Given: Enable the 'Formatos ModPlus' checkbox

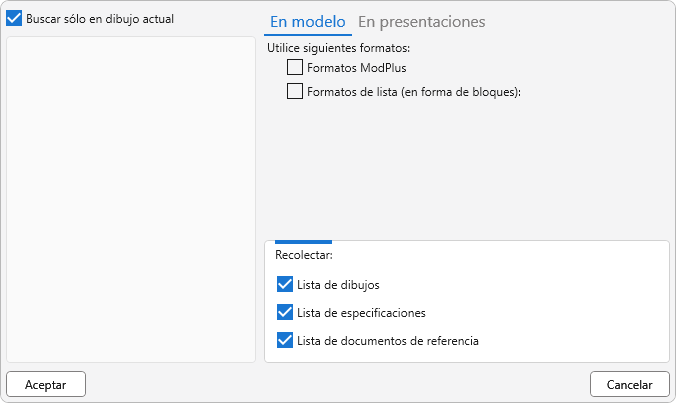Looking at the screenshot, I should coord(295,68).
